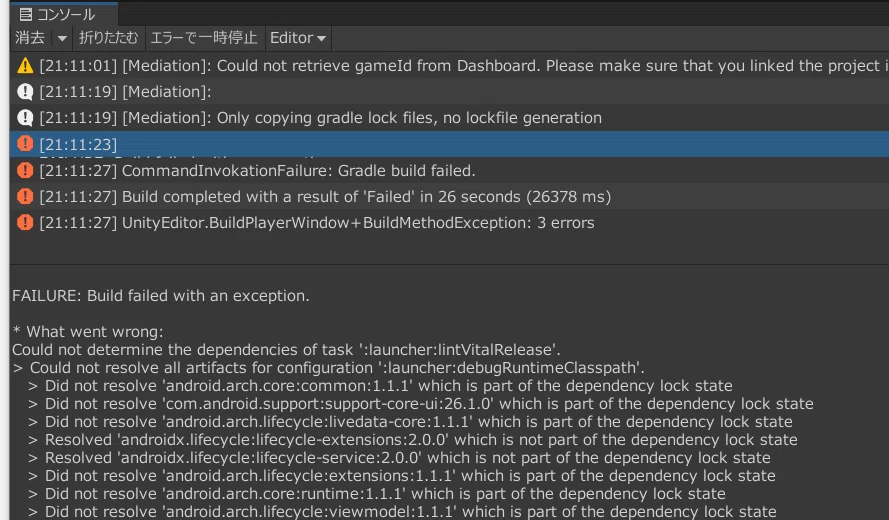Click the warning icon on the gameId log entry
Image resolution: width=889 pixels, height=520 pixels.
pos(25,66)
